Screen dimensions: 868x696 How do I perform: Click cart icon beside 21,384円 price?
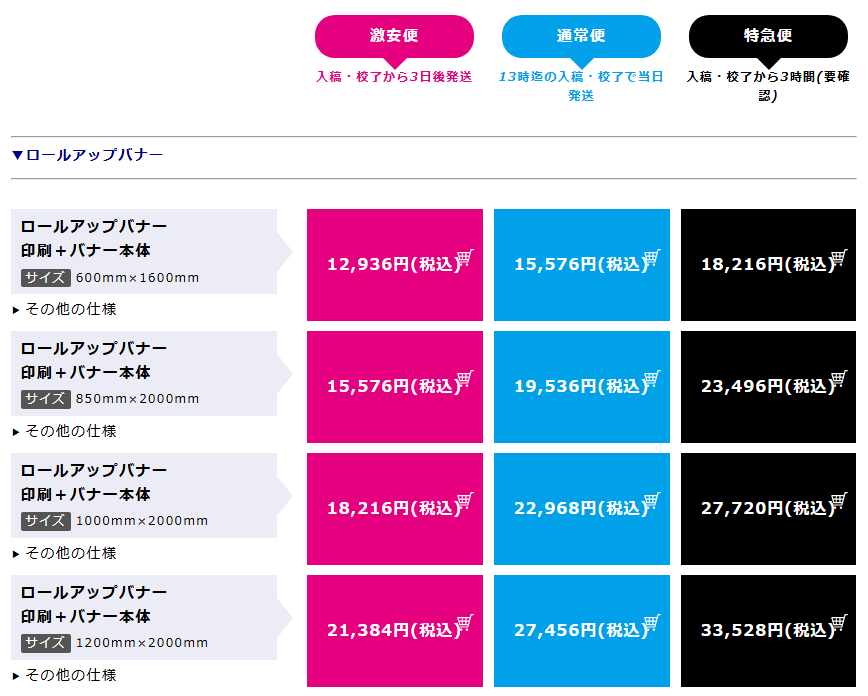point(464,624)
